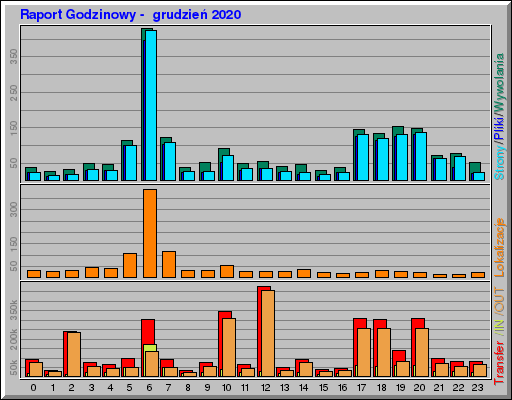Click hour label "10" on the x-axis
512x400 pixels.
pyautogui.click(x=226, y=388)
